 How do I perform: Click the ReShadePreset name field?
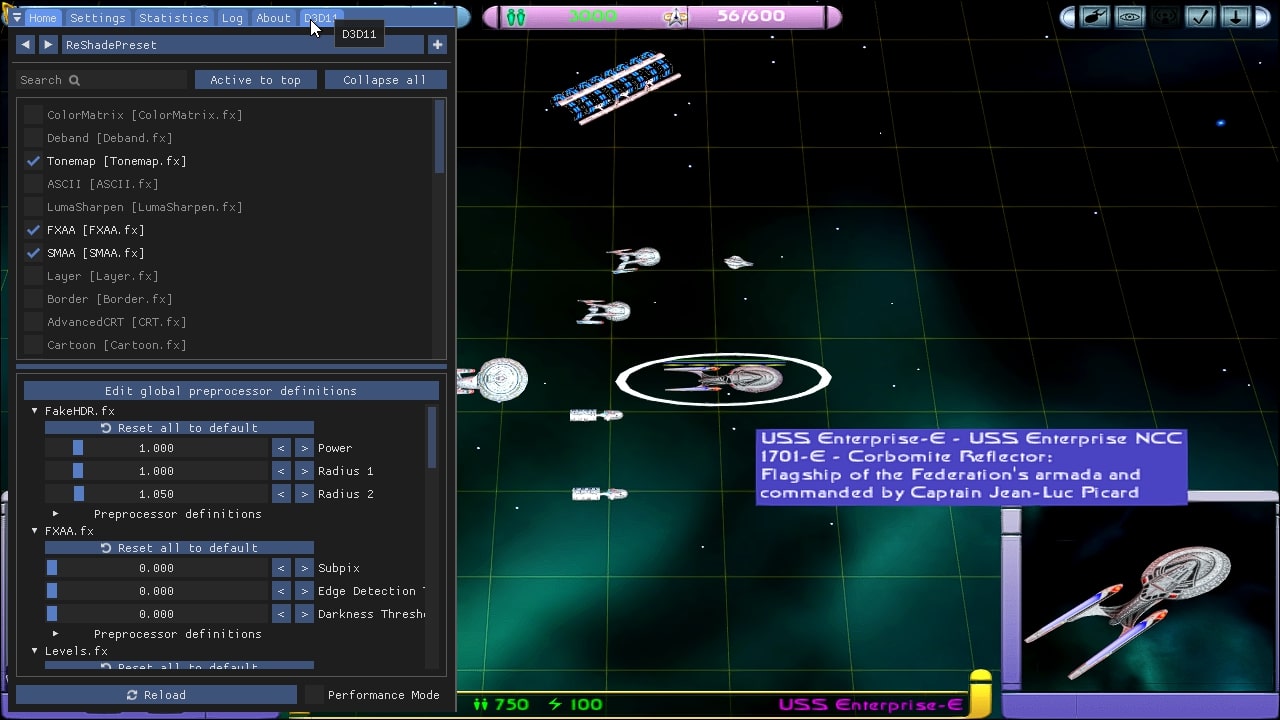pos(242,45)
